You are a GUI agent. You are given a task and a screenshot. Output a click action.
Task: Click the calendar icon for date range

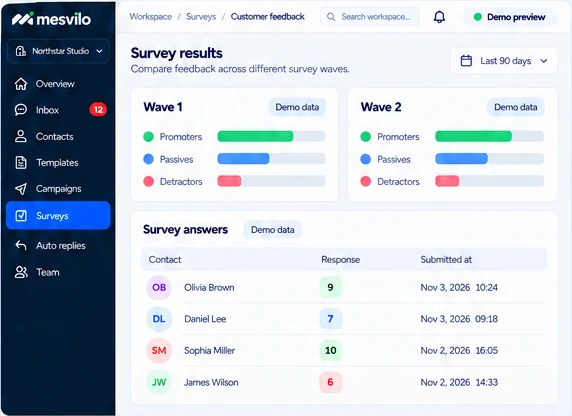coord(466,61)
